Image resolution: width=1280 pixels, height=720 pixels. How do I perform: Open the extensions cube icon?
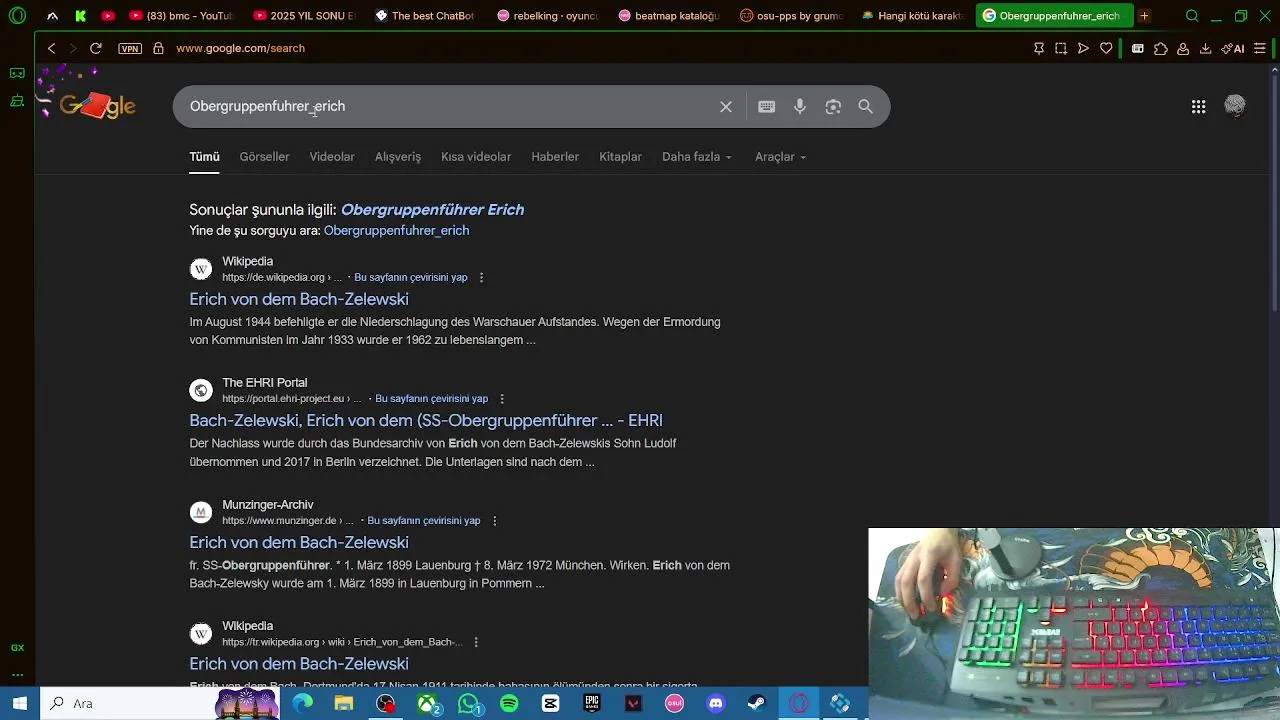[x=1160, y=48]
